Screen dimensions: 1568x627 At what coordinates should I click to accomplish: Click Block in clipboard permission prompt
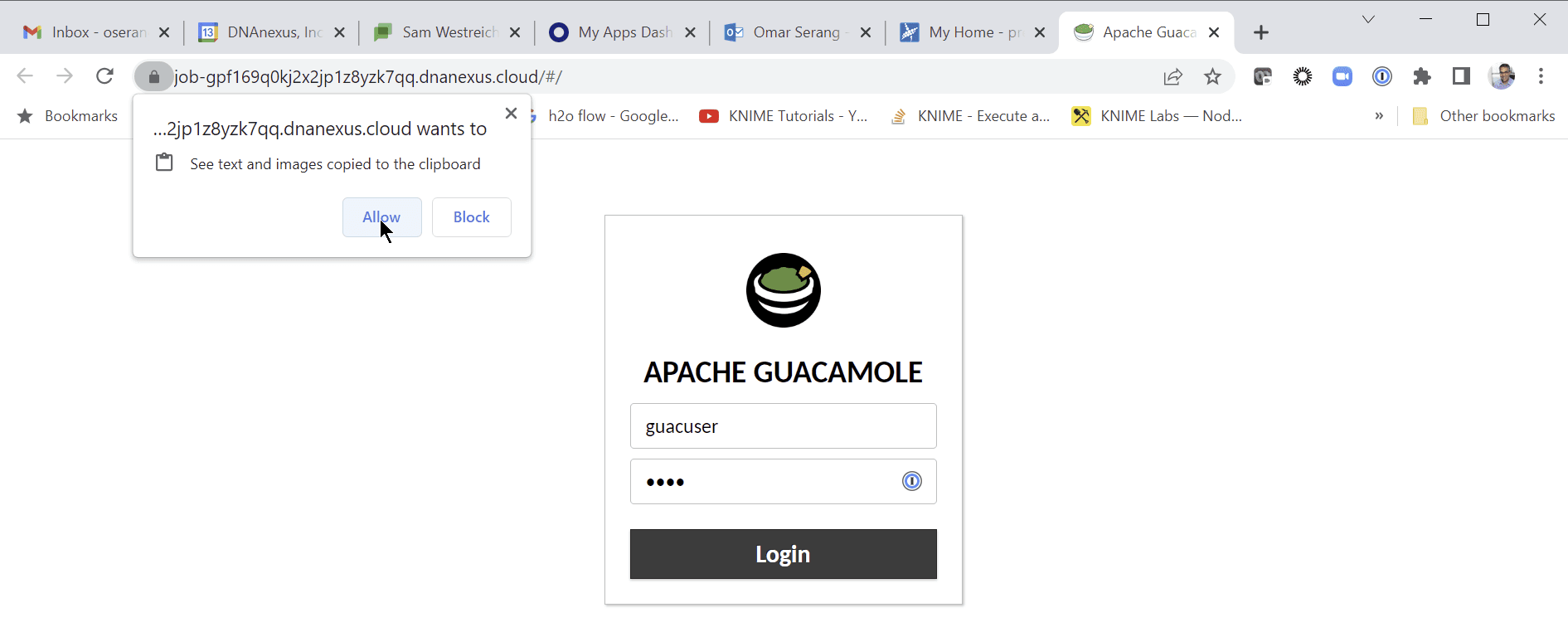tap(471, 217)
